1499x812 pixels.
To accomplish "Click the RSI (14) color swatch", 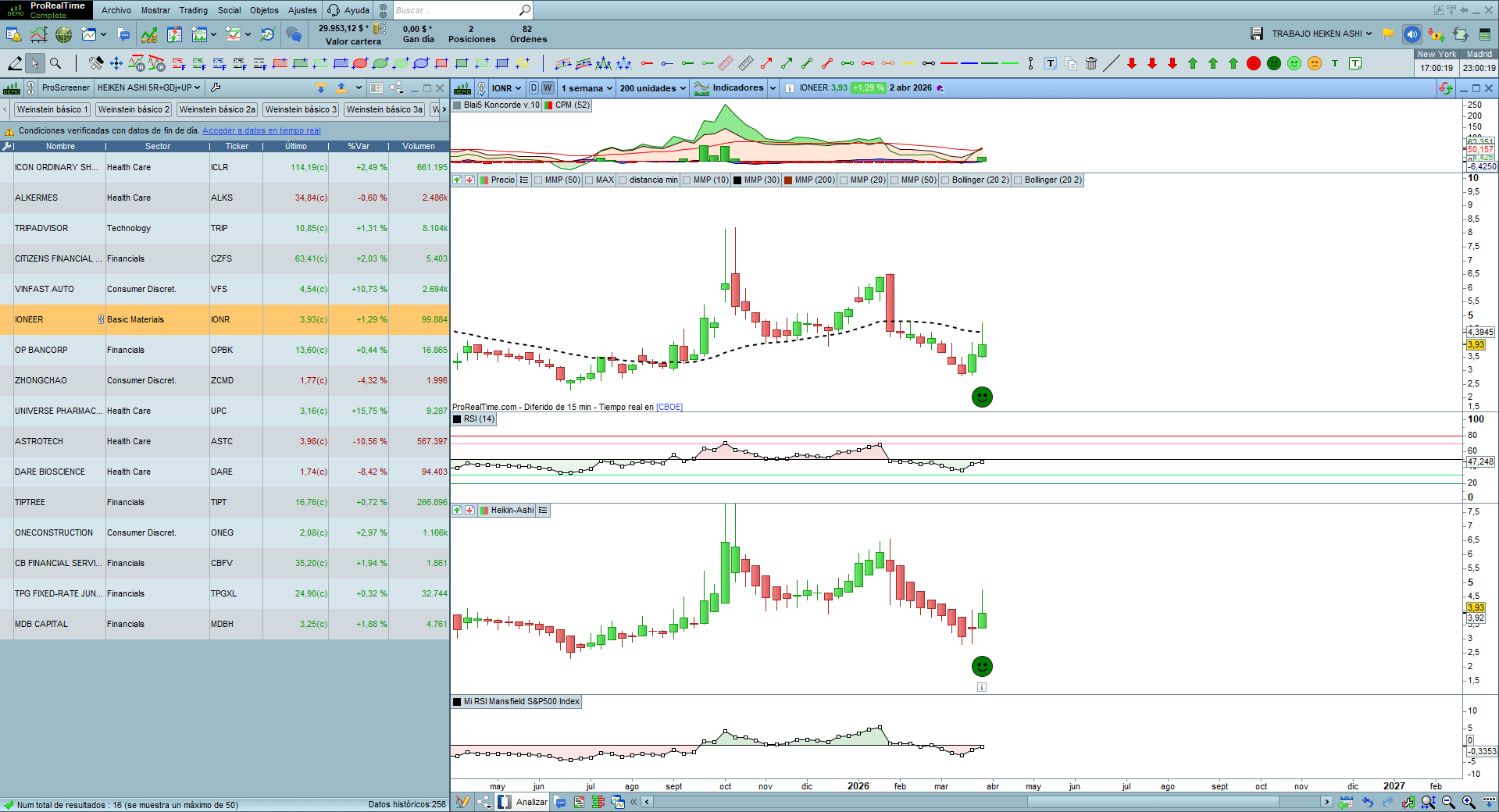I will tap(457, 419).
